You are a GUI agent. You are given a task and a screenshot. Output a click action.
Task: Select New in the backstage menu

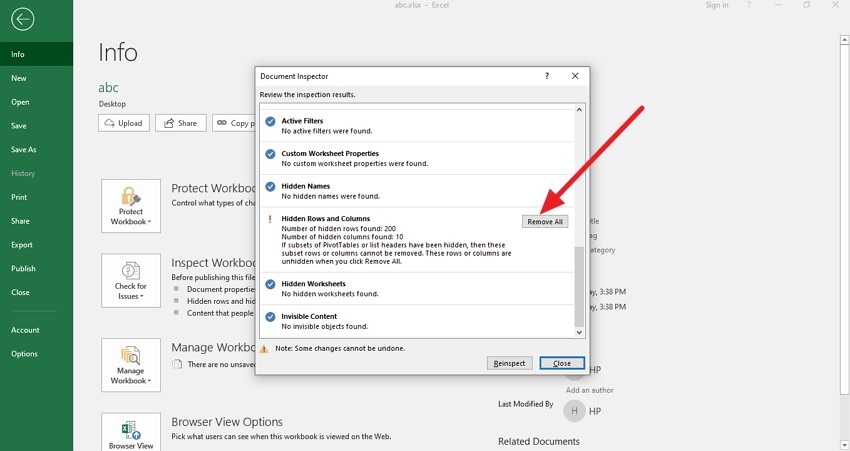tap(36, 78)
